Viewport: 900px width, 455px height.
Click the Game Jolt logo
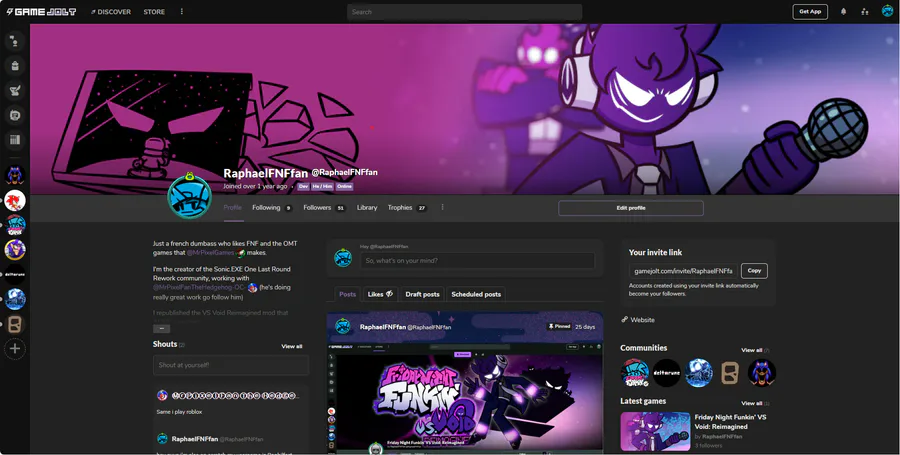[41, 11]
